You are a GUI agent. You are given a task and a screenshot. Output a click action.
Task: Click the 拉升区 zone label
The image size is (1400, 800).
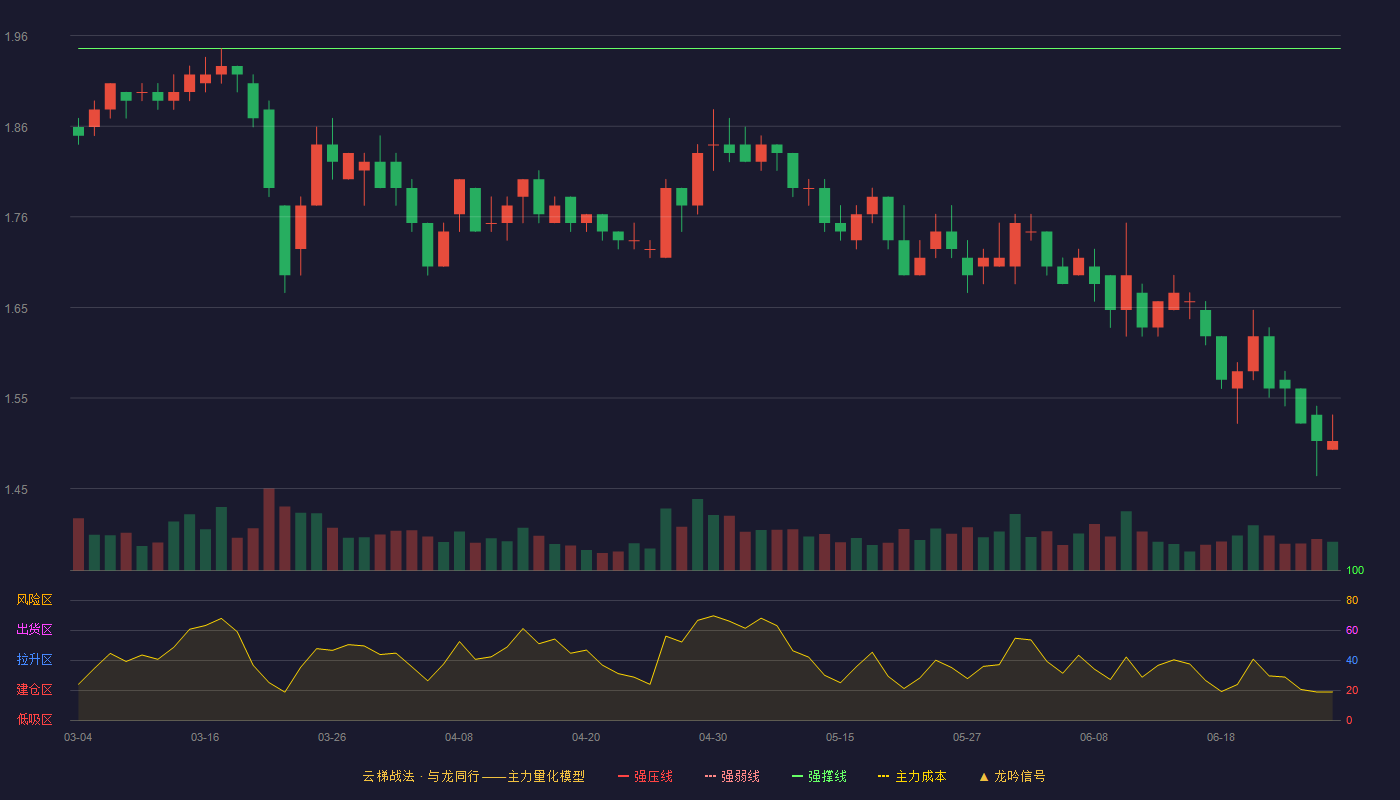pos(34,660)
